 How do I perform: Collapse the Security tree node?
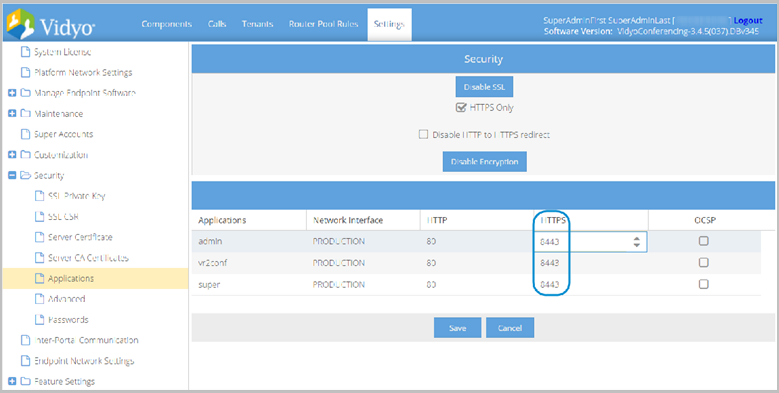click(13, 175)
